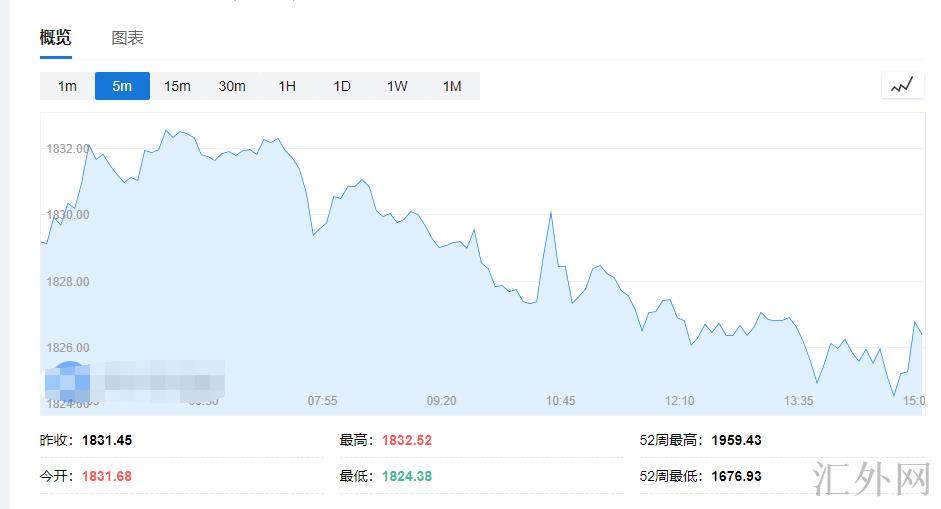941x509 pixels.
Task: Click the 1832.00 price axis label
Action: (x=67, y=149)
